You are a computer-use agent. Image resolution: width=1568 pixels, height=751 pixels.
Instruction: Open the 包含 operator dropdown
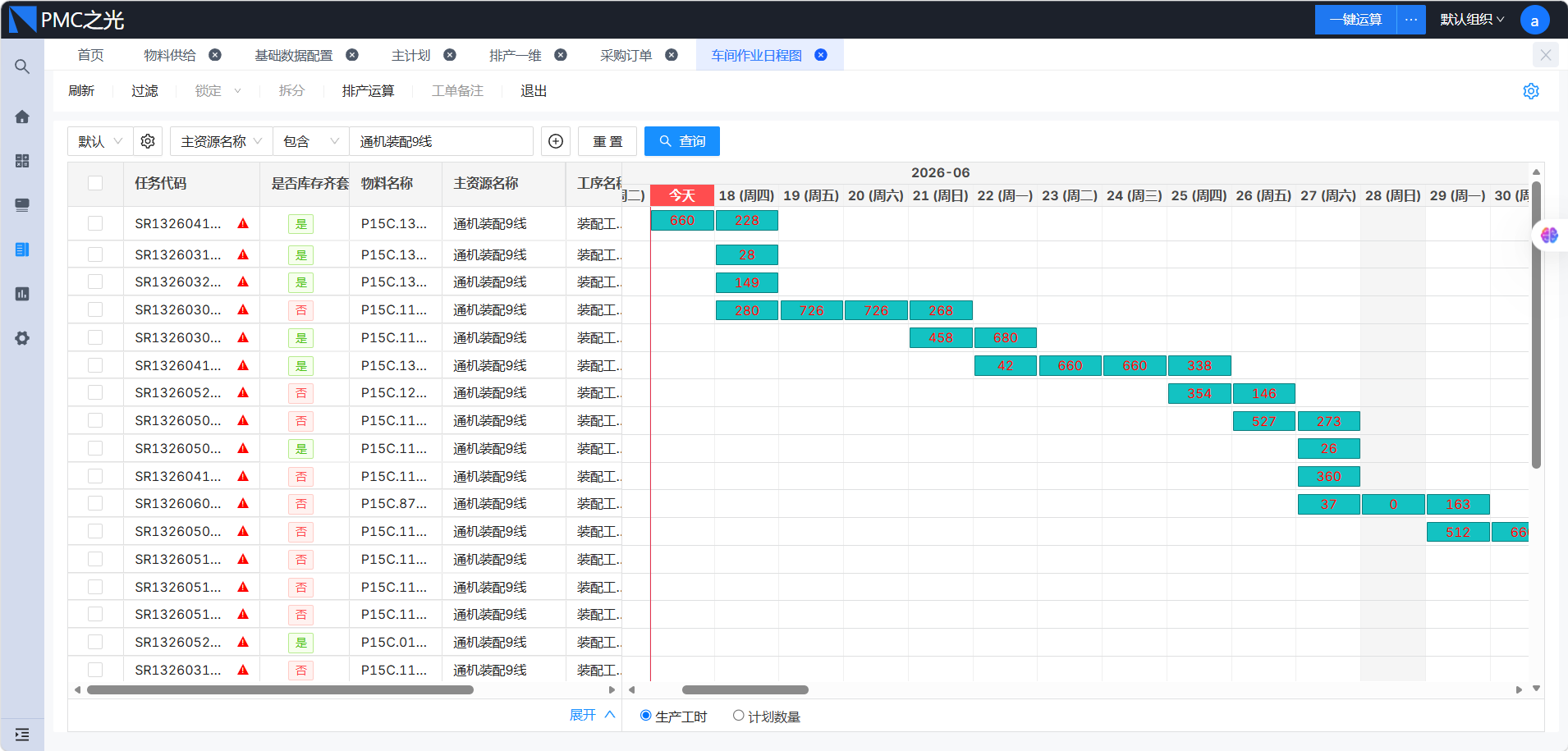tap(310, 141)
